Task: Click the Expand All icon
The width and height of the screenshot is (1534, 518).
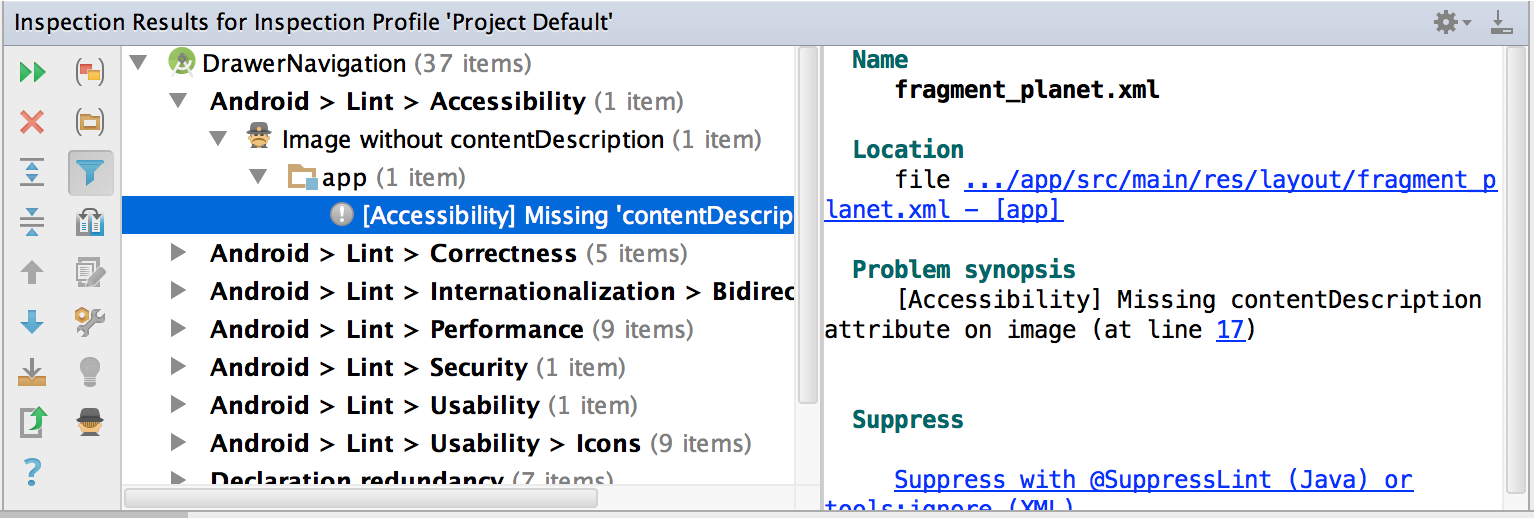Action: 33,172
